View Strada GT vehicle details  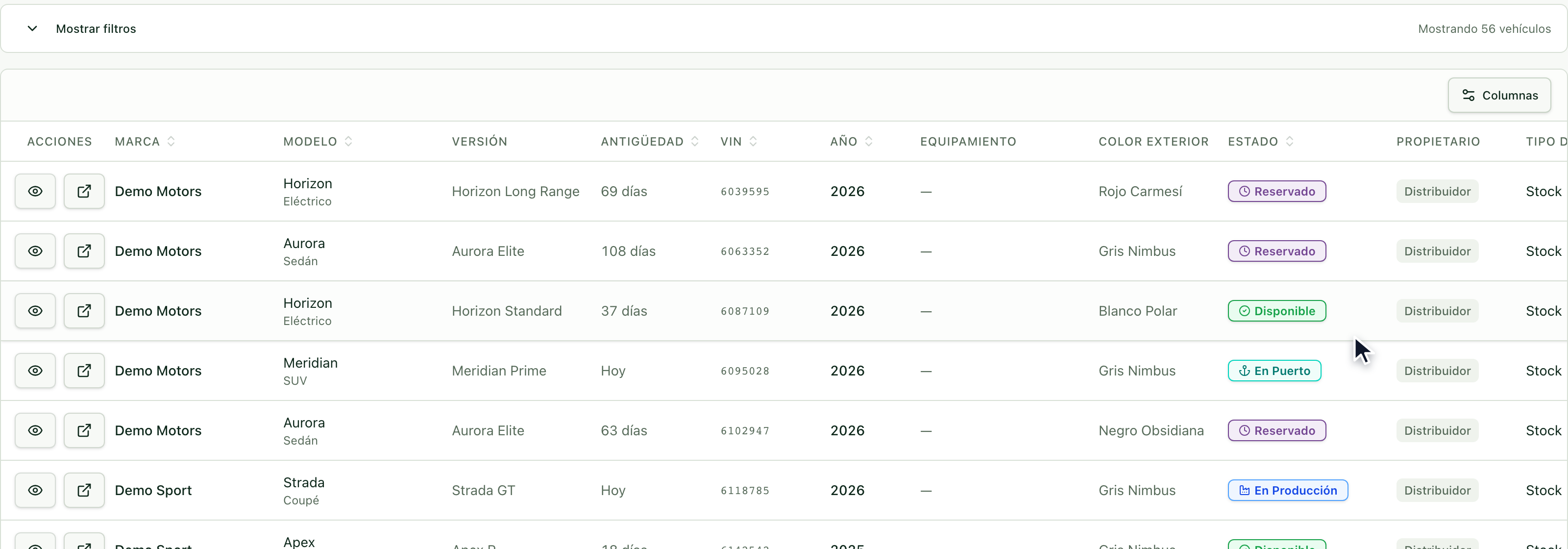[x=35, y=490]
